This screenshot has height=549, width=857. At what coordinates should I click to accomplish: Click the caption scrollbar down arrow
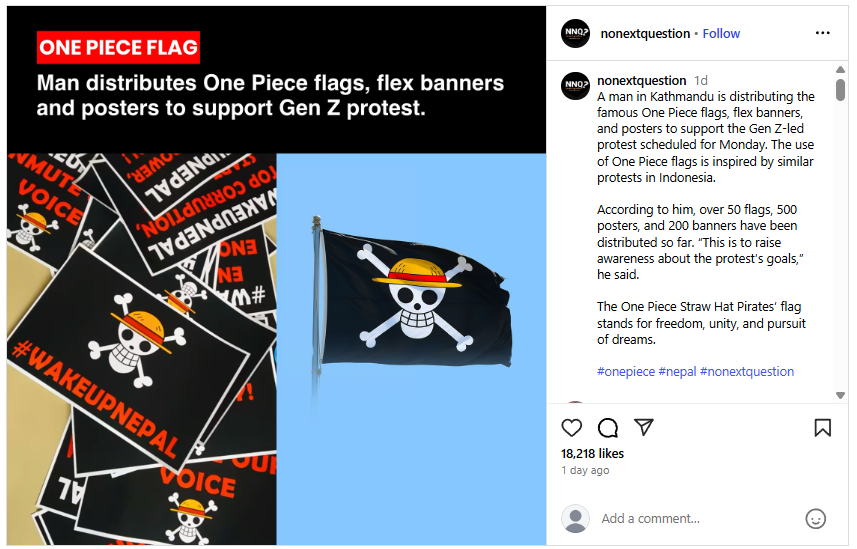coord(840,395)
